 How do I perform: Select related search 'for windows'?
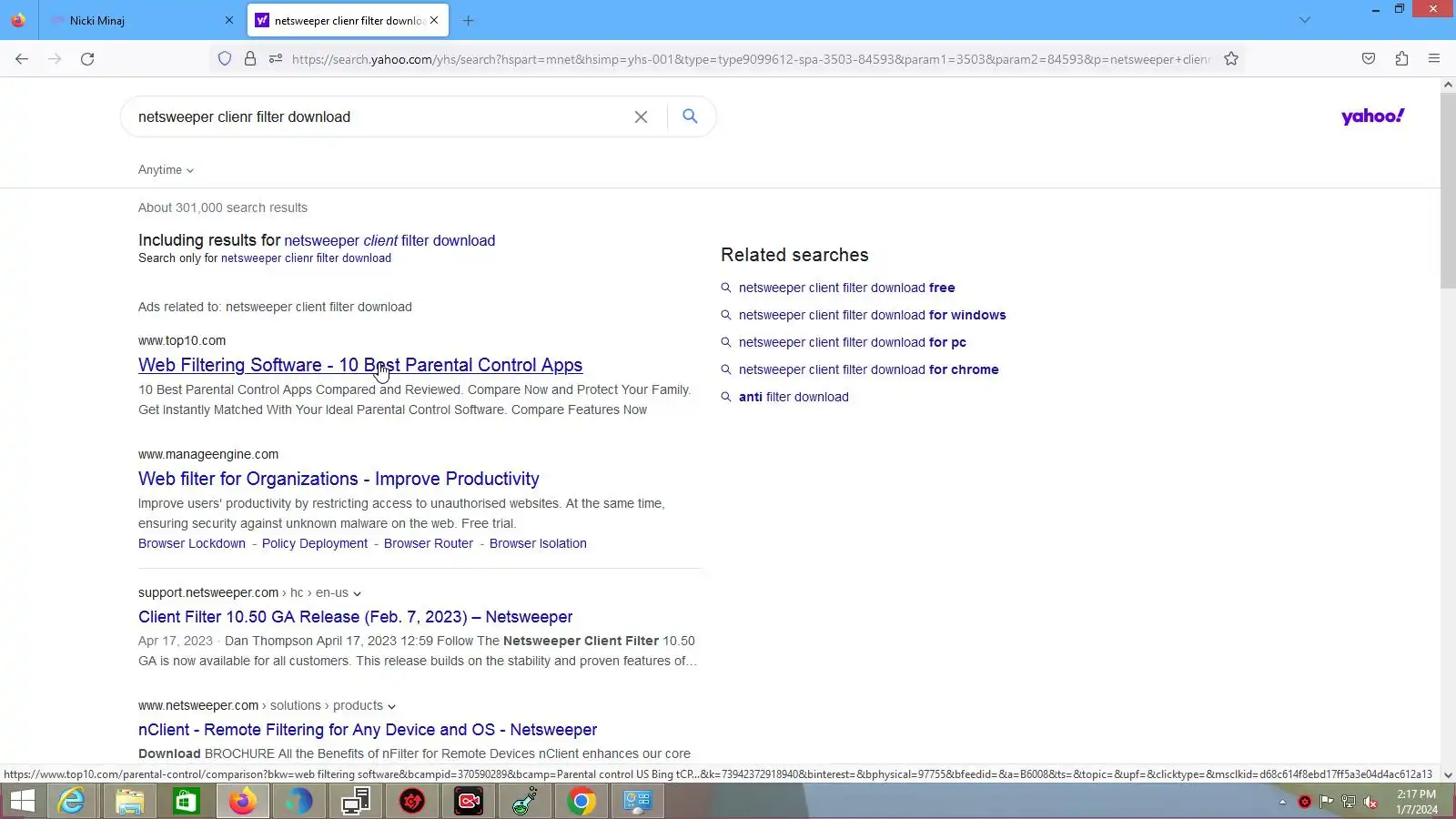coord(872,315)
